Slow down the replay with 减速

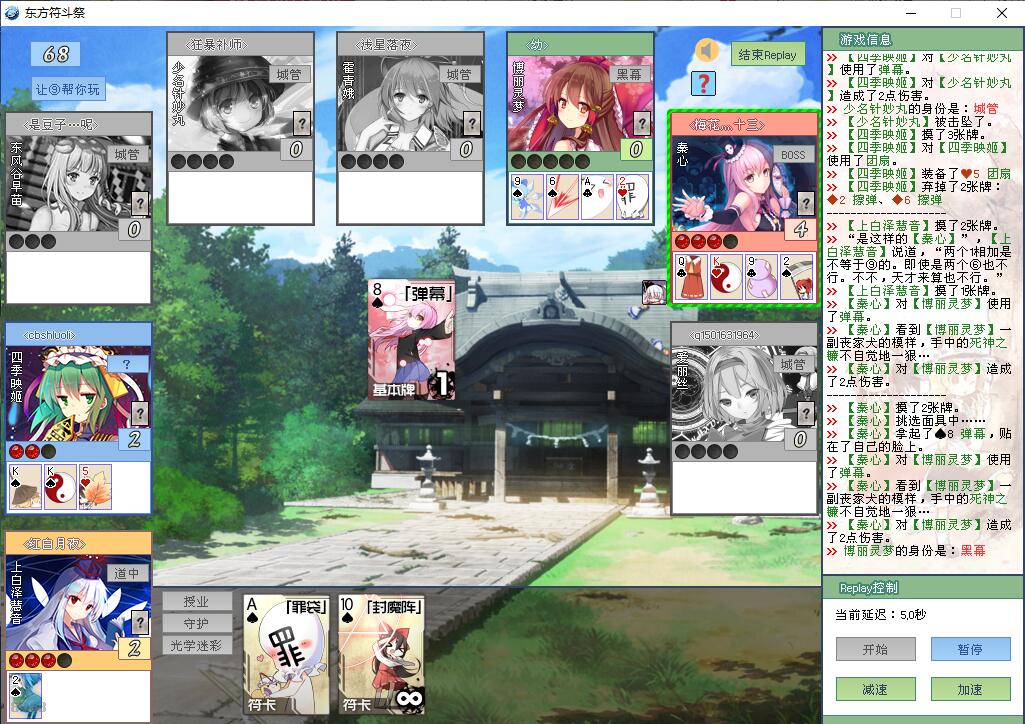coord(875,689)
